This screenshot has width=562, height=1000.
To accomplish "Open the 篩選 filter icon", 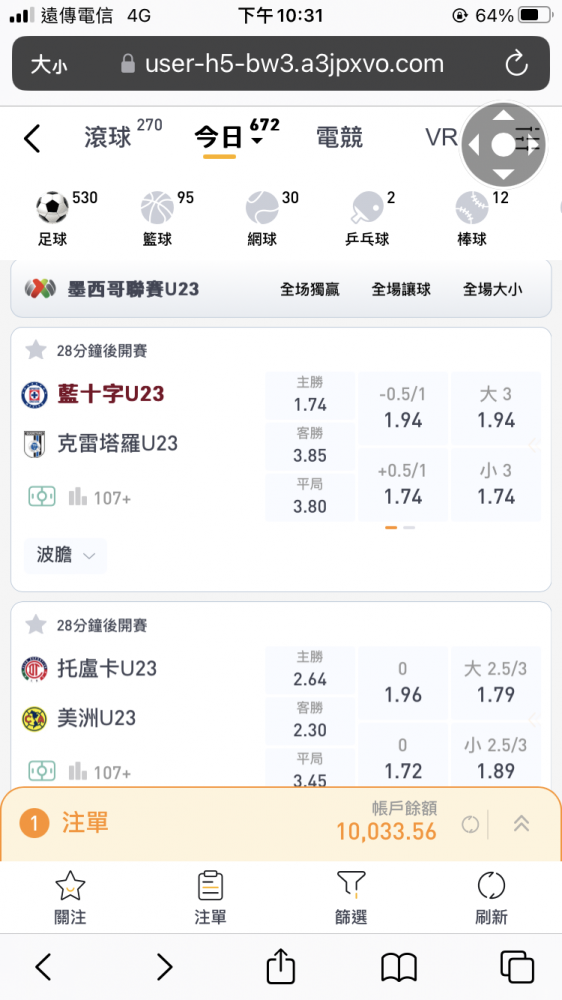I will 351,885.
